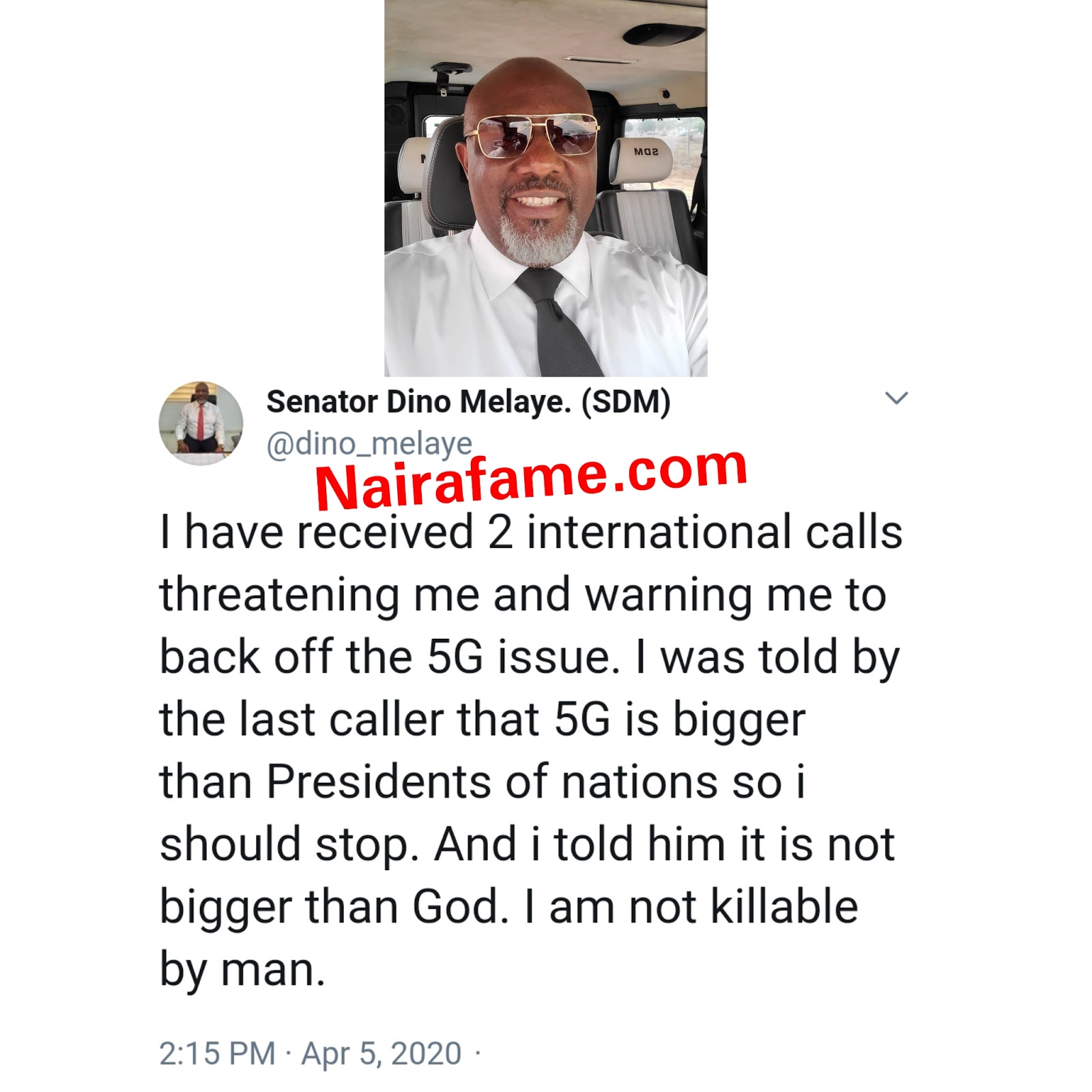Open Senator Dino Melaye's profile name

[418, 402]
